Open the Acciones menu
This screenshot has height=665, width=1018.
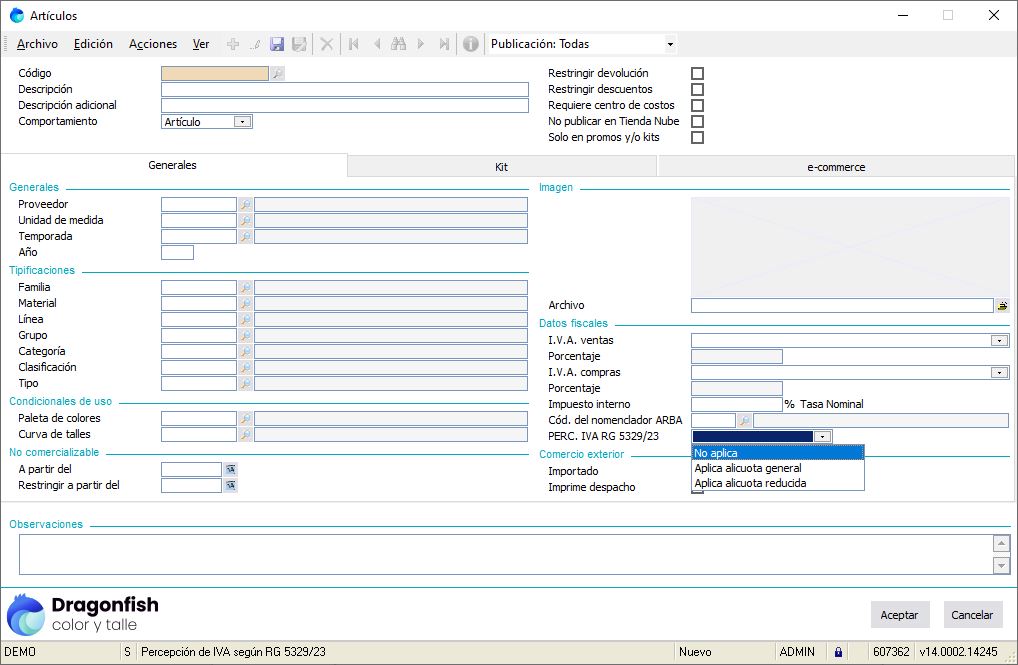tap(153, 44)
